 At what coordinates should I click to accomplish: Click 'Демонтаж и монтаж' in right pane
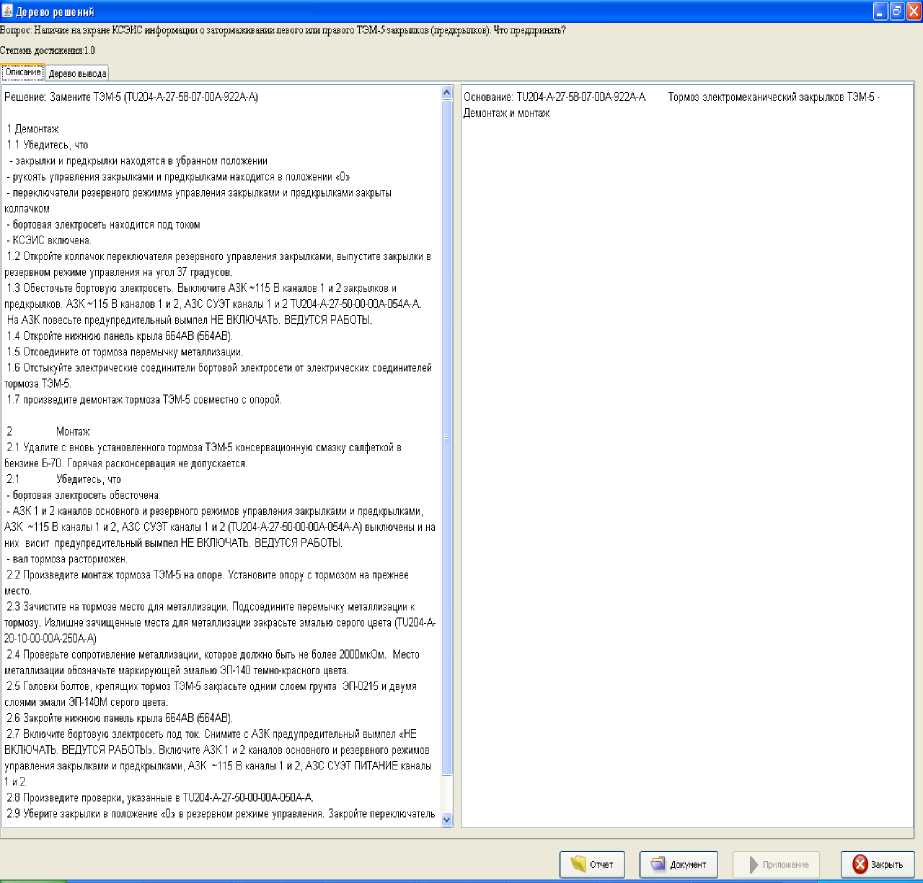506,113
